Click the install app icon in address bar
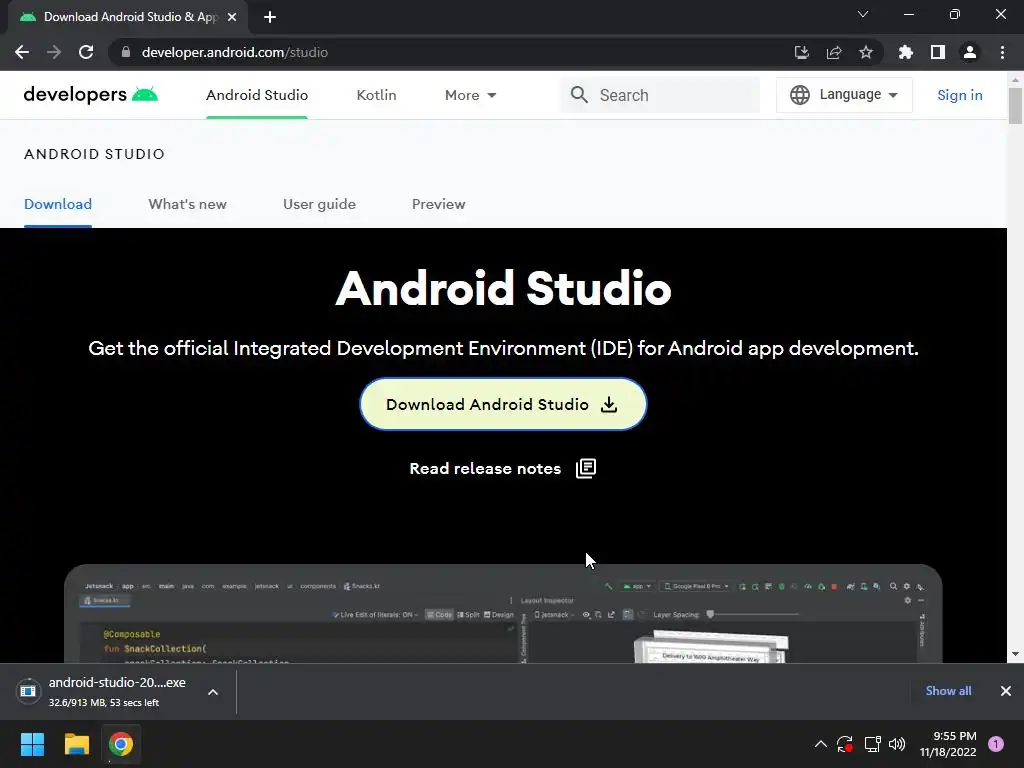The width and height of the screenshot is (1024, 768). (801, 52)
